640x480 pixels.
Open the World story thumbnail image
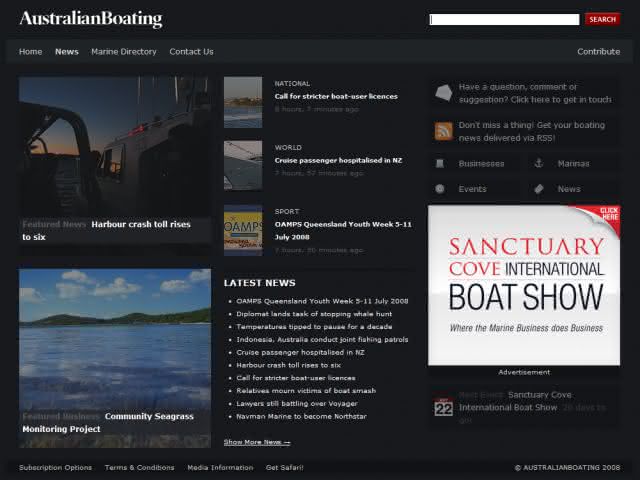coord(243,165)
